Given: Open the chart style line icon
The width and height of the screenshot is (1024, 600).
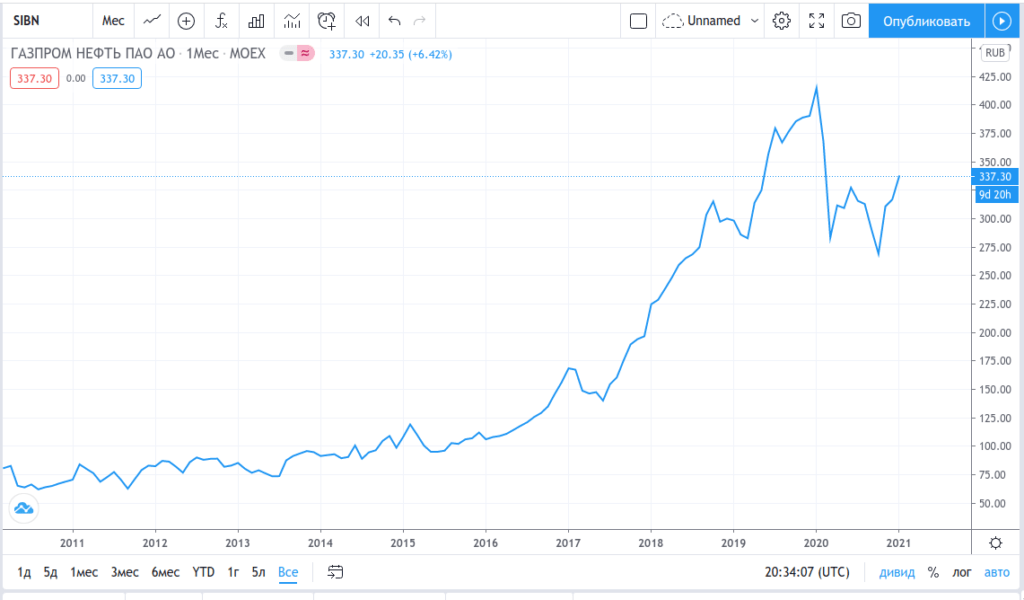Looking at the screenshot, I should 151,20.
